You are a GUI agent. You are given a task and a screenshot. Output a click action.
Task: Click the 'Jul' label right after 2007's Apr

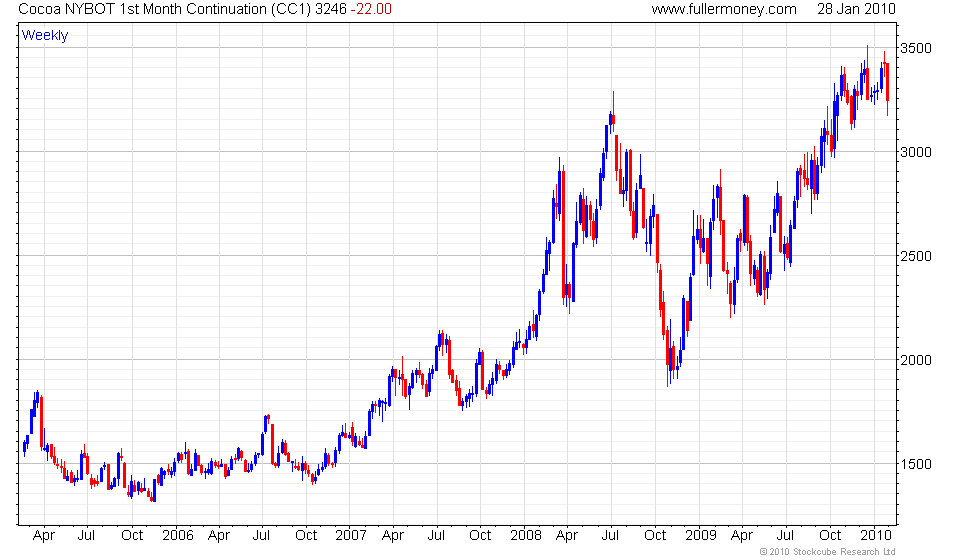(436, 536)
